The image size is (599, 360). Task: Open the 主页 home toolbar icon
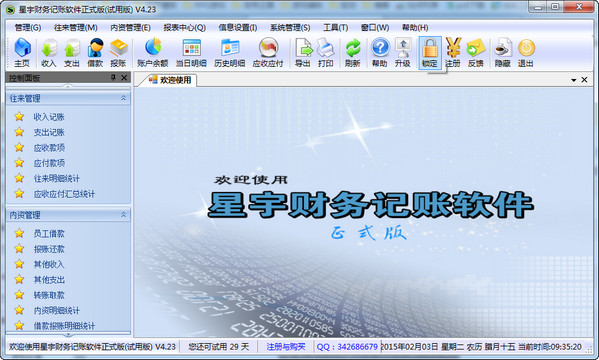22,53
